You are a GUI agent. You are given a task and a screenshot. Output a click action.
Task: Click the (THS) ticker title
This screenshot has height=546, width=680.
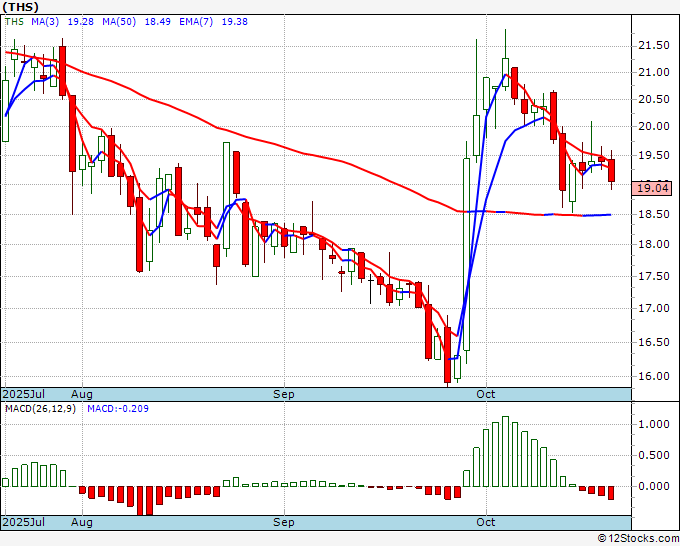pyautogui.click(x=20, y=7)
